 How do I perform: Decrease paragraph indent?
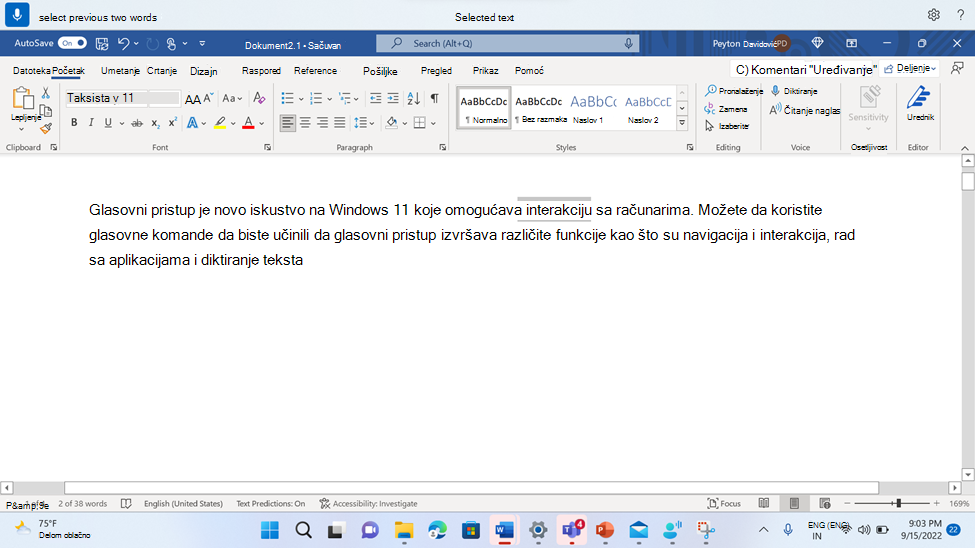tap(376, 98)
